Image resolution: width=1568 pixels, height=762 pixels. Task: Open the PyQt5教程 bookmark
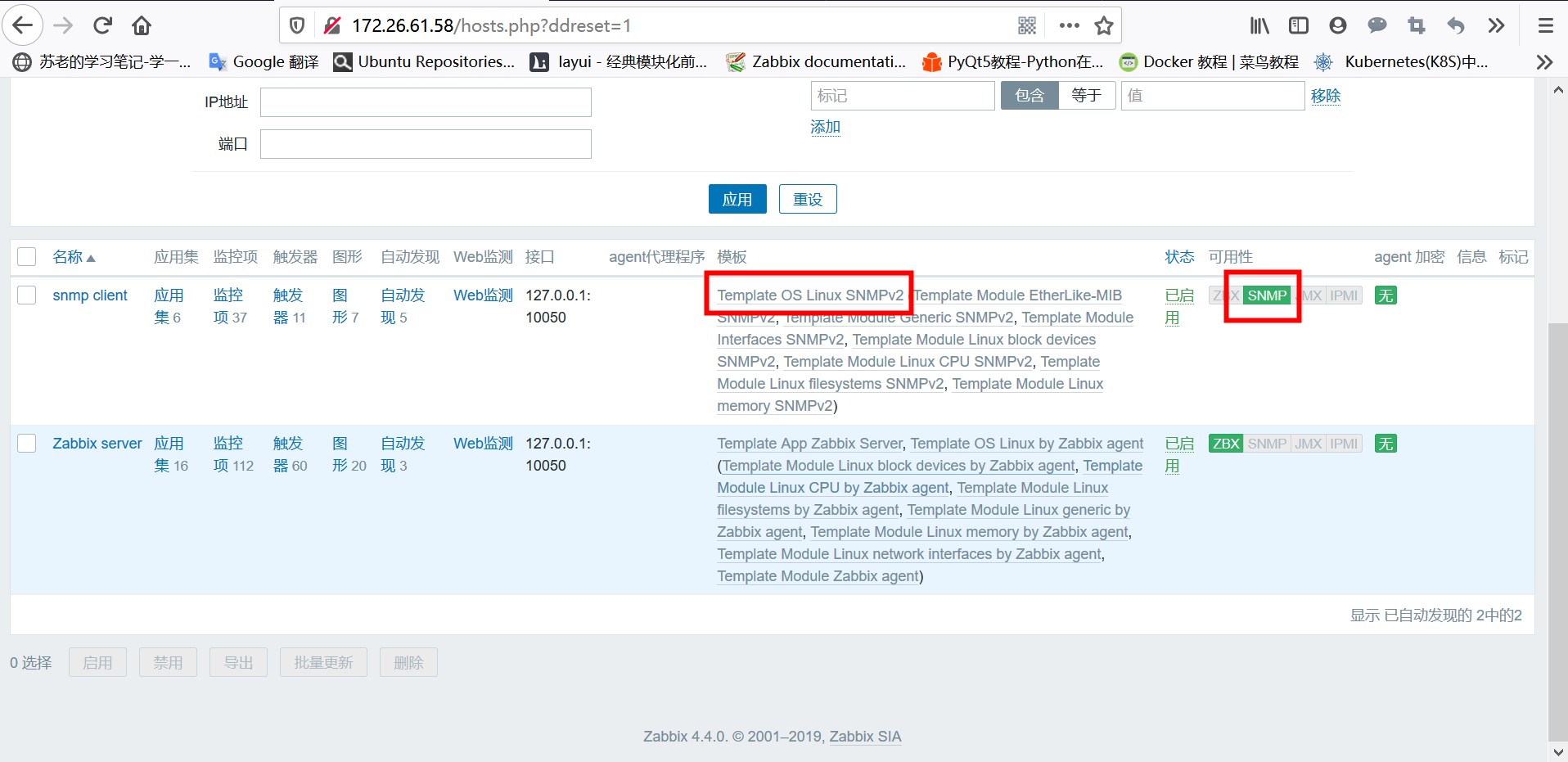1012,62
